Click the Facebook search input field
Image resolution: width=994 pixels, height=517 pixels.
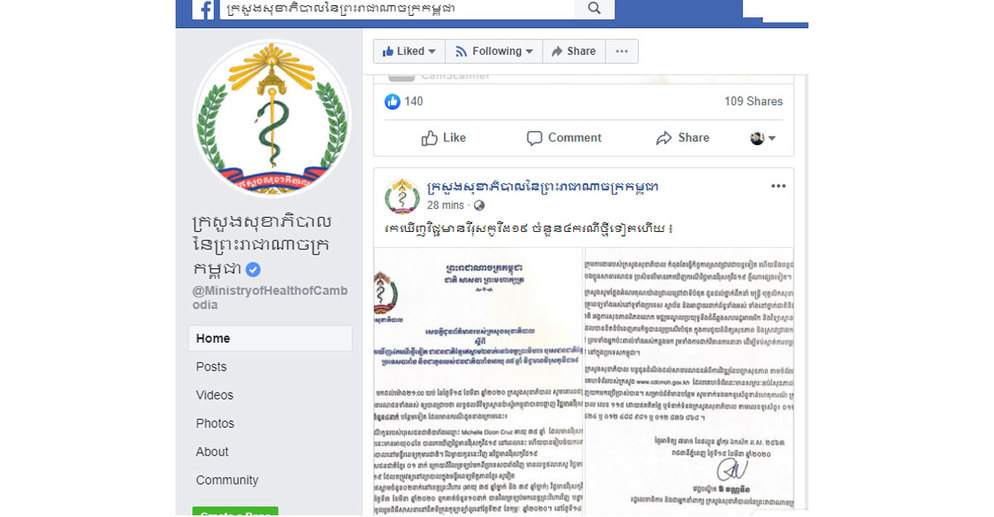click(x=397, y=8)
